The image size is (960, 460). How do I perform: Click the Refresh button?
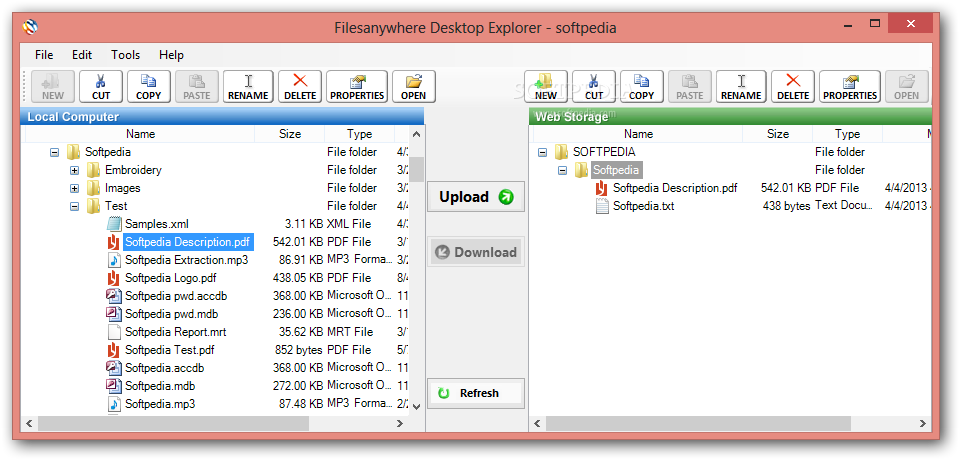pos(476,393)
